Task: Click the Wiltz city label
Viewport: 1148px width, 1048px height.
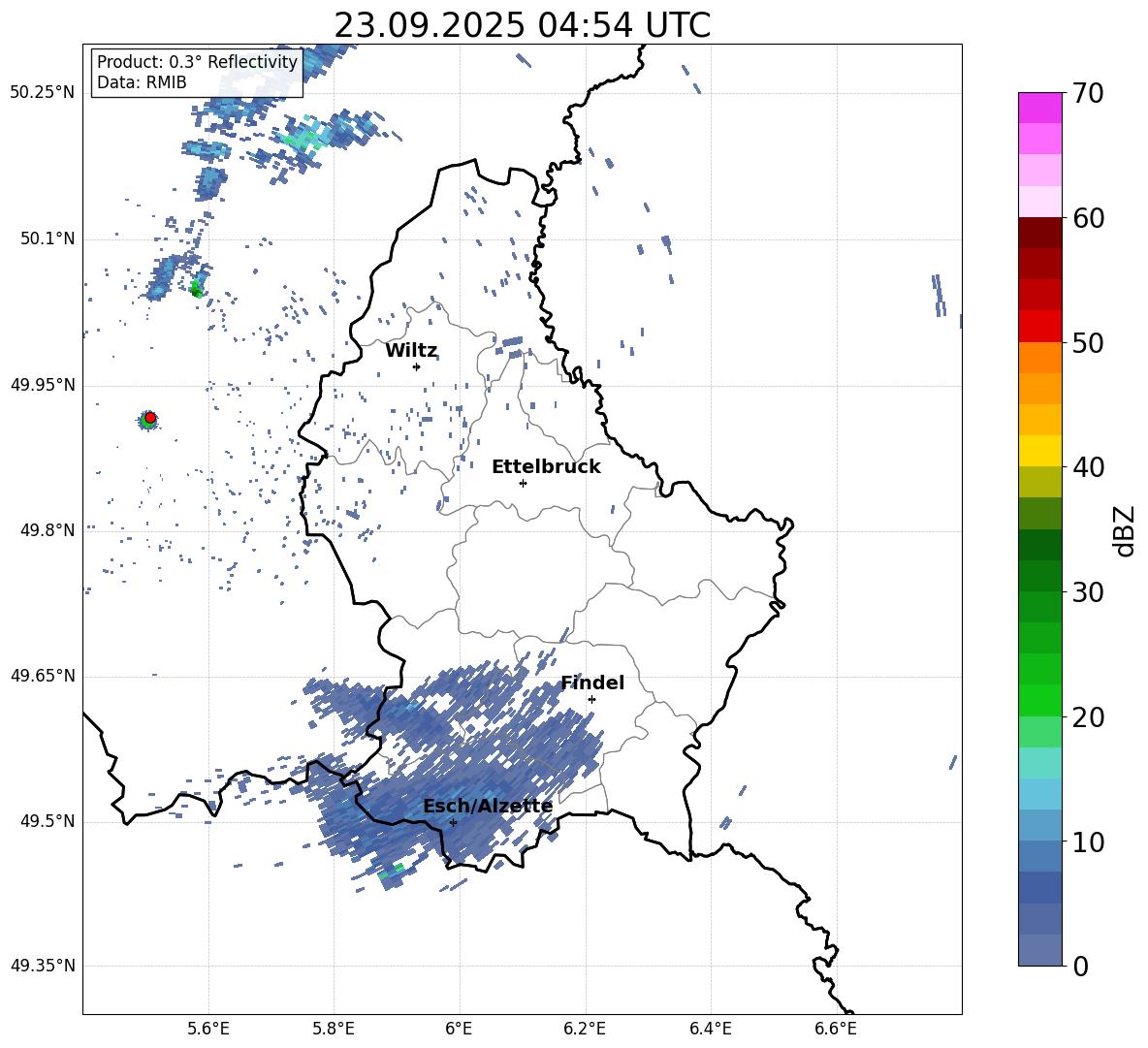Action: pyautogui.click(x=411, y=351)
